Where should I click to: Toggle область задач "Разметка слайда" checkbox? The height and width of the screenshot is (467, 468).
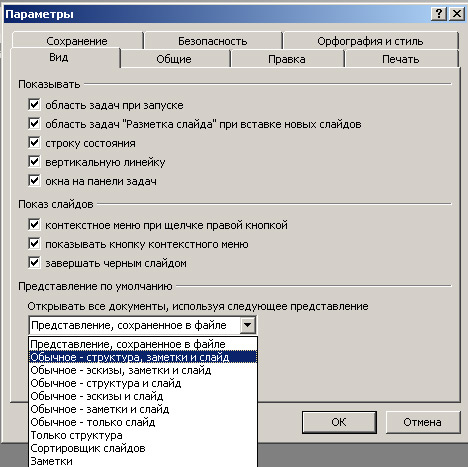pos(34,124)
